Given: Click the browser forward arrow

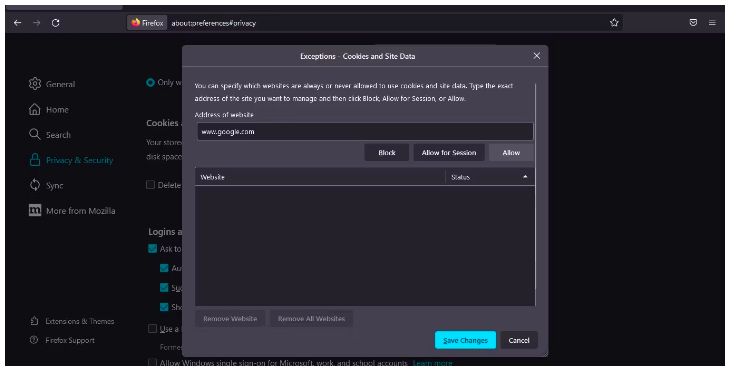Looking at the screenshot, I should (36, 23).
